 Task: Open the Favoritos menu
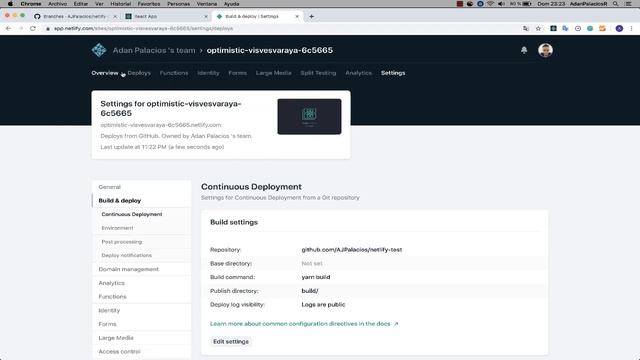(149, 4)
